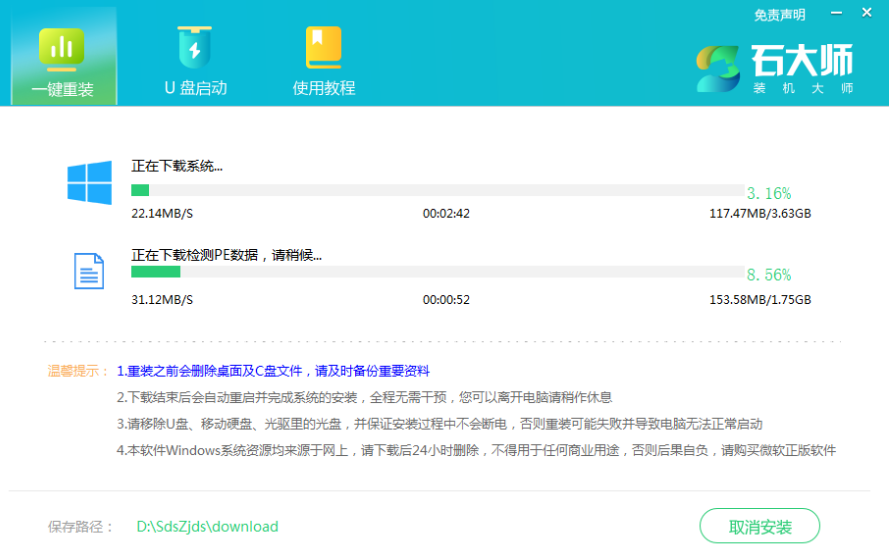
Task: Close the 石大师 installer window
Action: pyautogui.click(x=866, y=14)
